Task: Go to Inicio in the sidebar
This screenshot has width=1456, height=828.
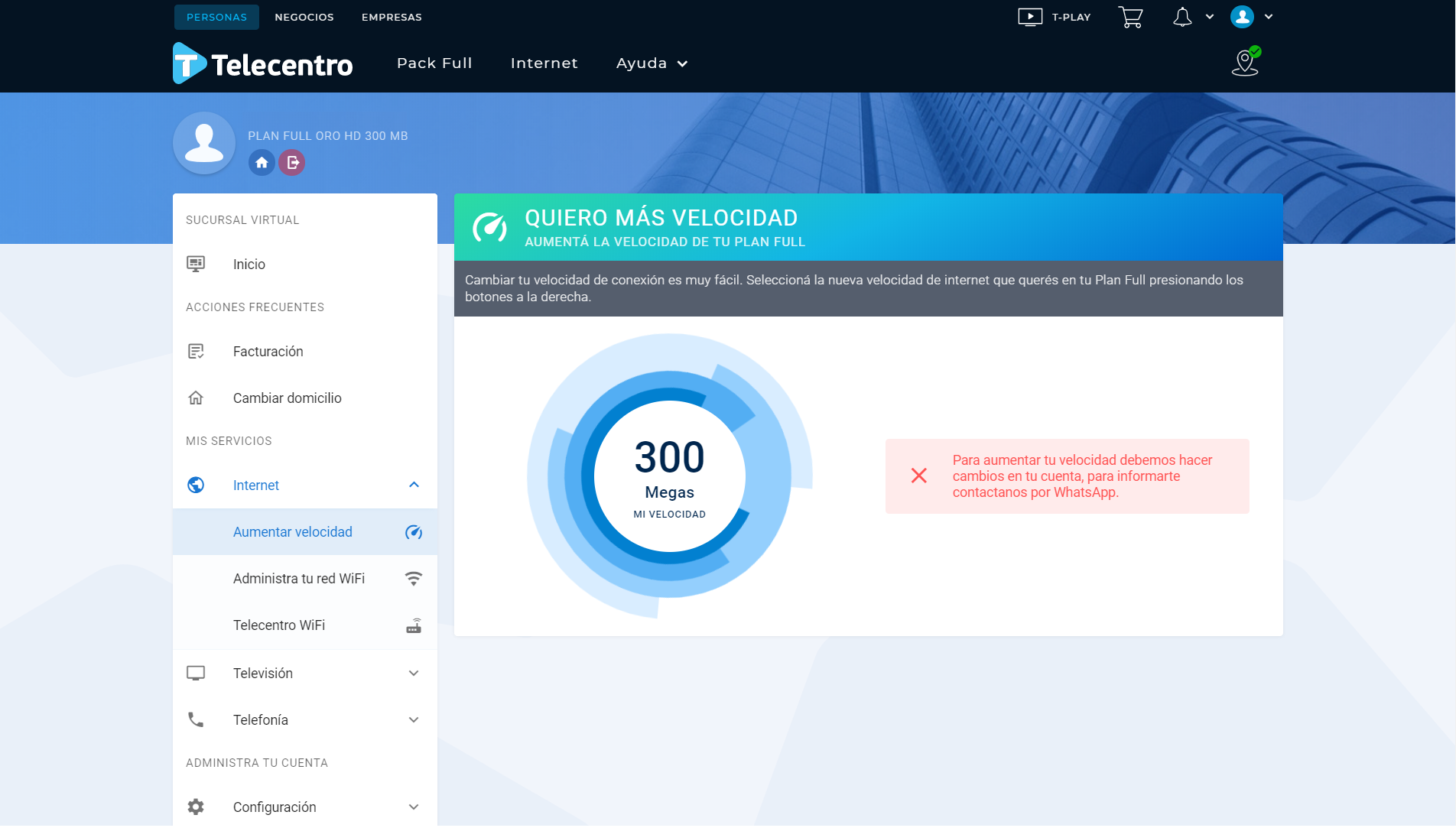Action: [x=305, y=265]
